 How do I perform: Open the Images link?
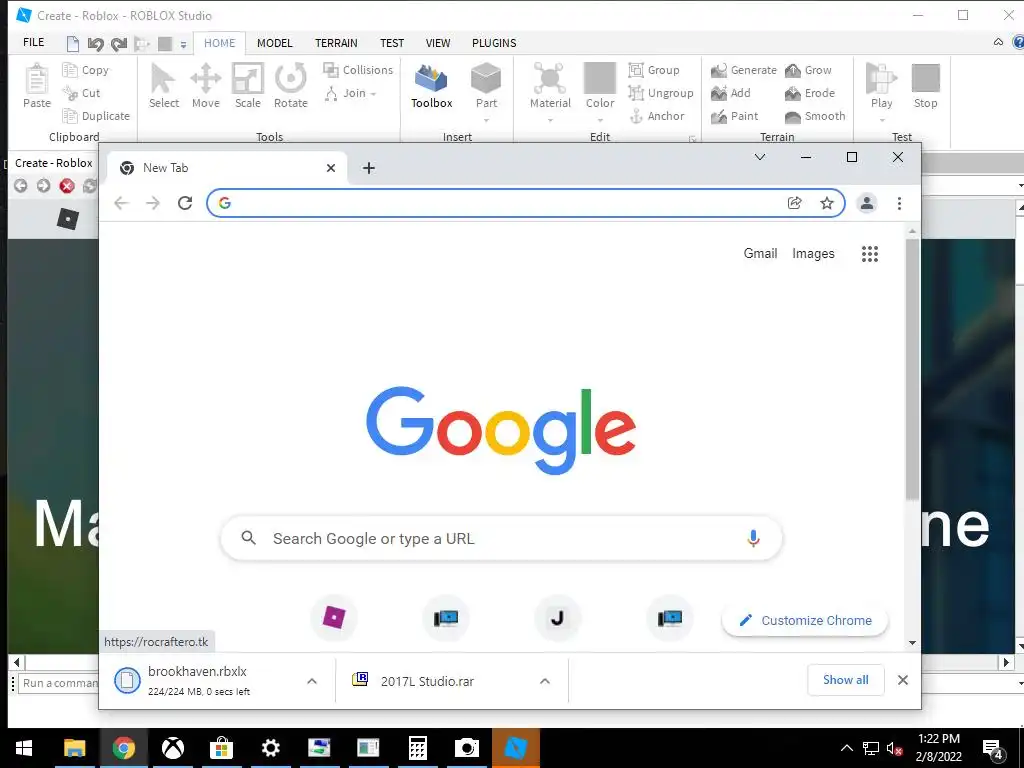point(813,253)
